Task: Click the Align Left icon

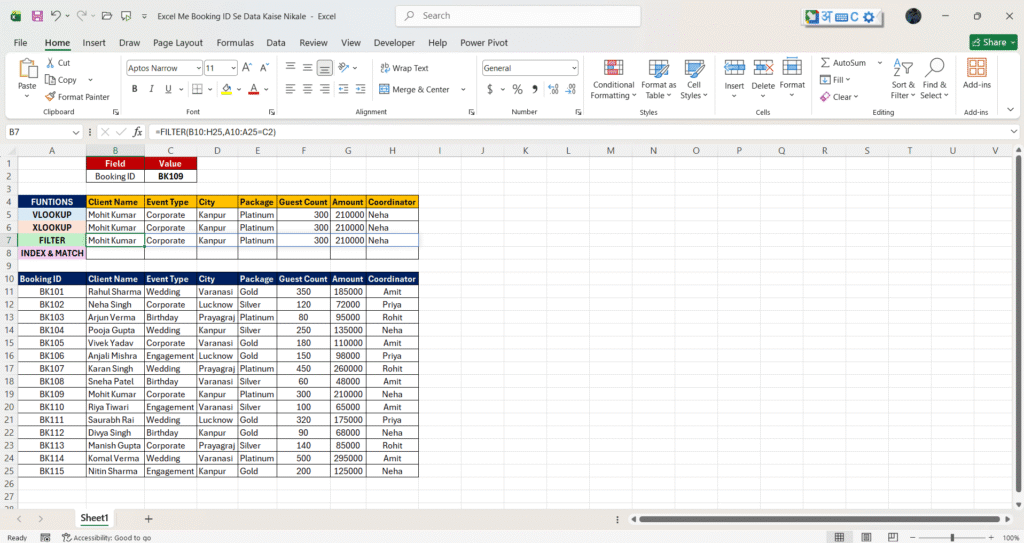Action: 291,89
